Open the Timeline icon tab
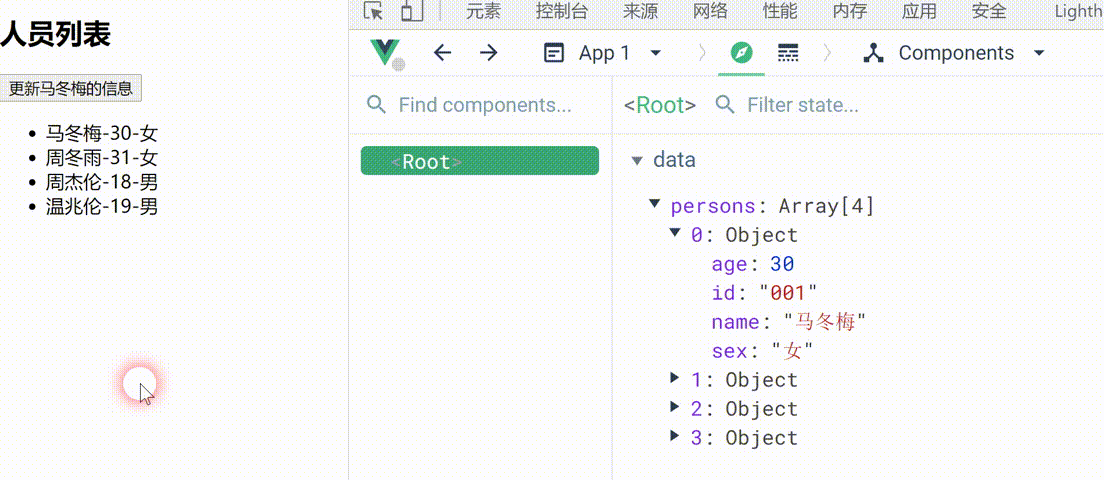 (788, 53)
